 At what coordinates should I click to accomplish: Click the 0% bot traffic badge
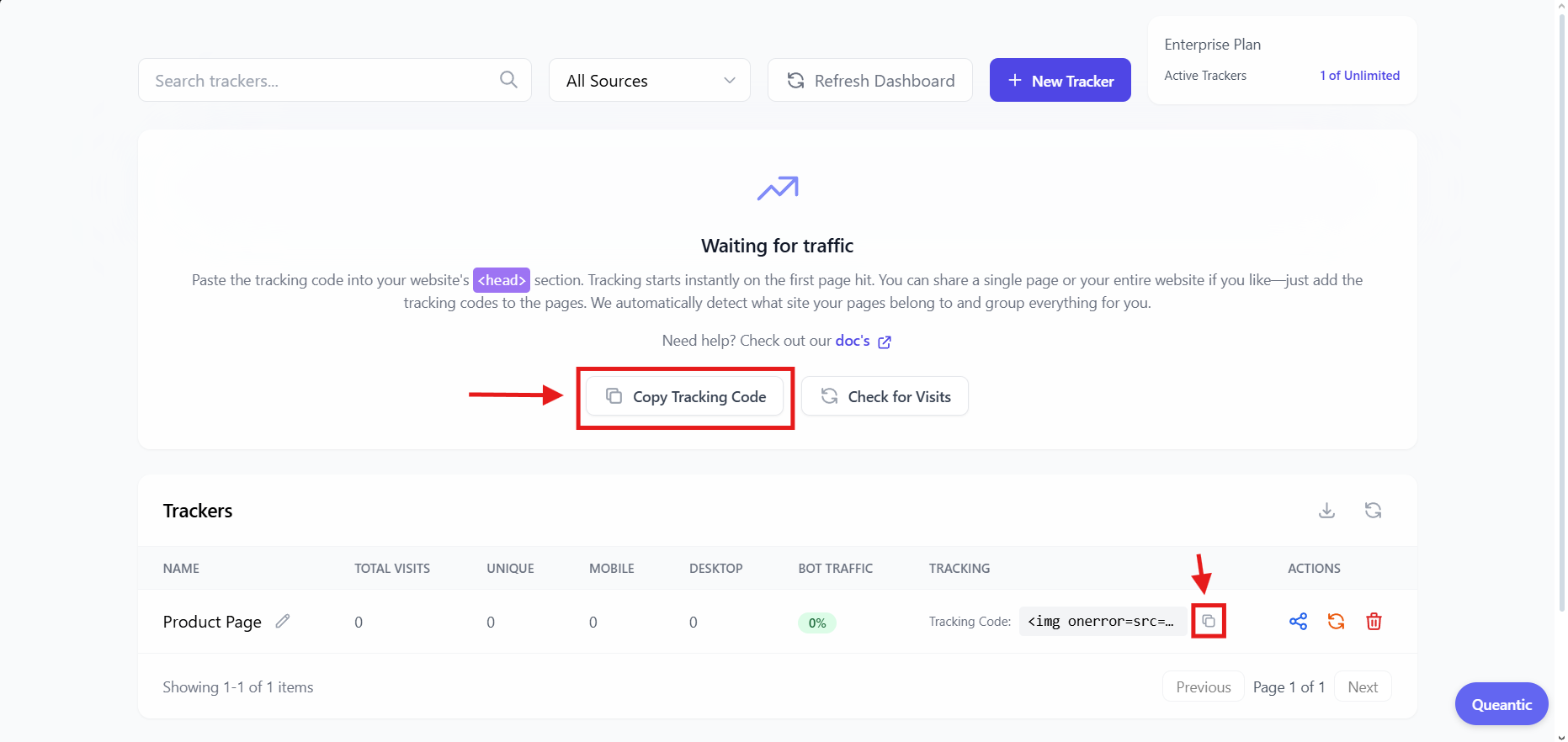816,623
